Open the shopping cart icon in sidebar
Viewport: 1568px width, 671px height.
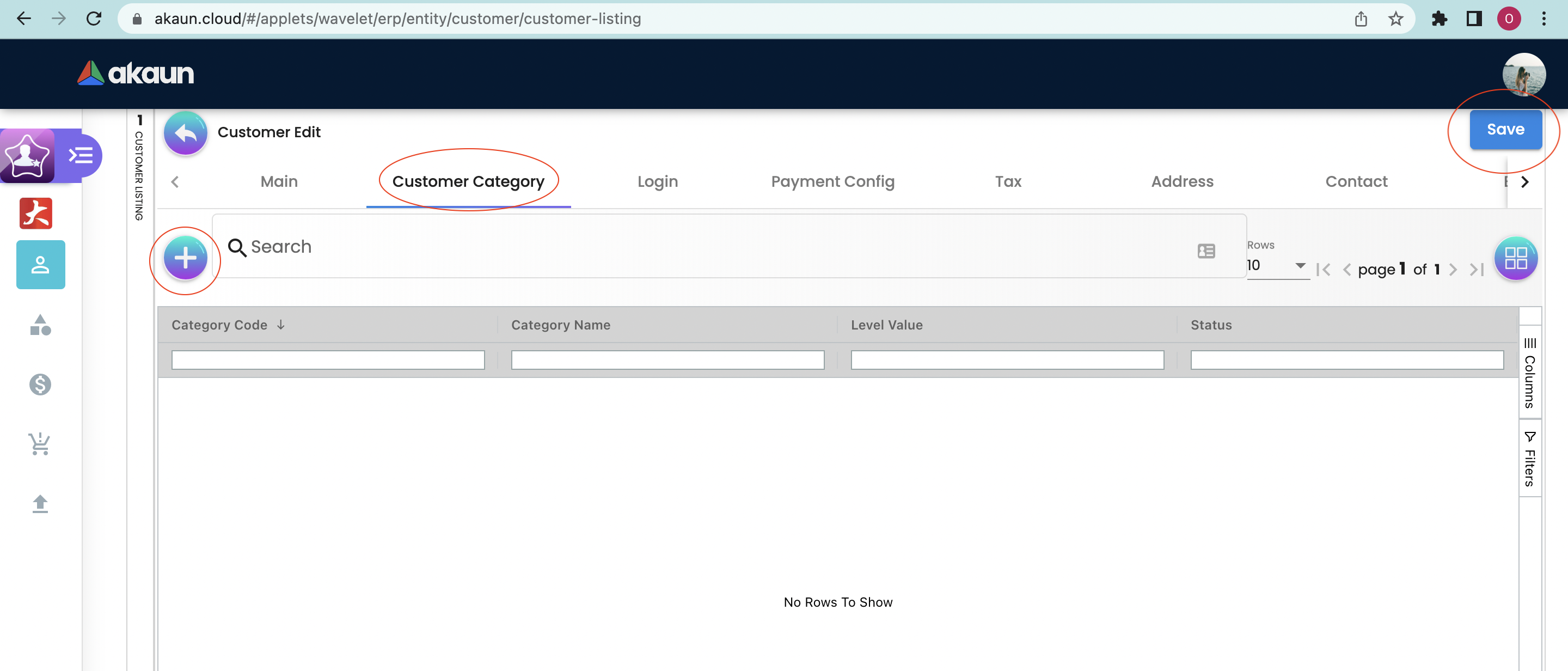[40, 443]
